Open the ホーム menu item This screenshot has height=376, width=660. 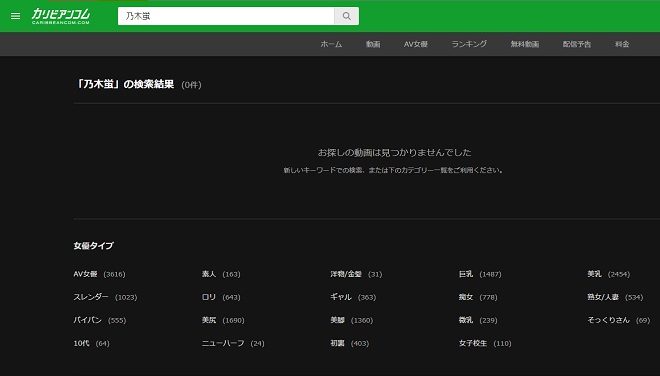[x=331, y=44]
